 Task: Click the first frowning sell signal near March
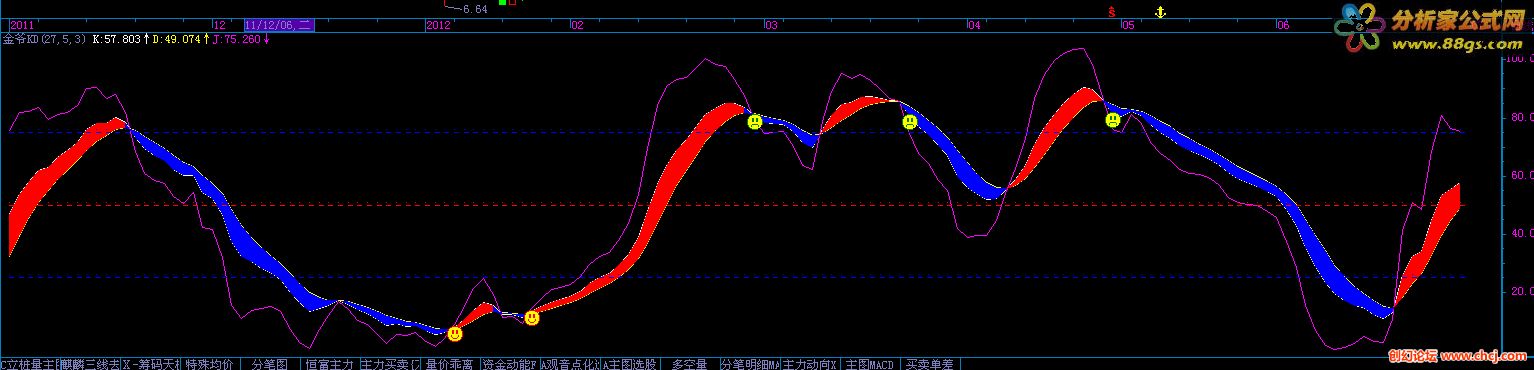754,122
